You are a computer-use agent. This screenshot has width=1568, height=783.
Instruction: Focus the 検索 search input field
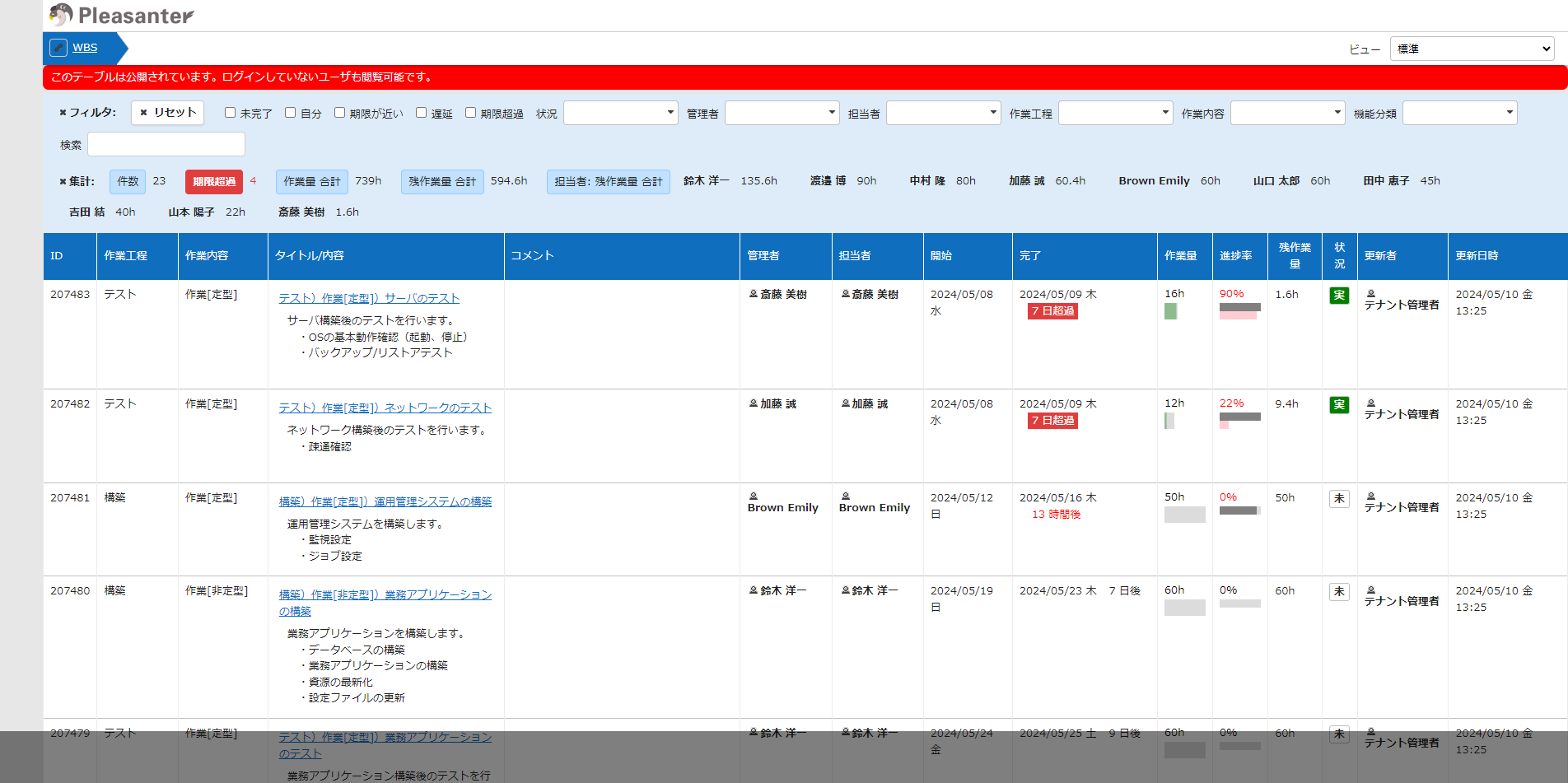pos(166,144)
